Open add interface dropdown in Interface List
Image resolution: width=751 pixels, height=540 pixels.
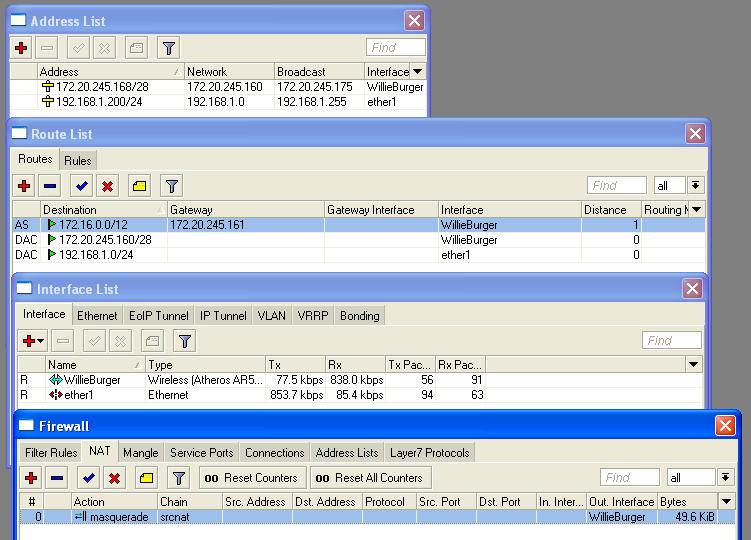[x=33, y=341]
